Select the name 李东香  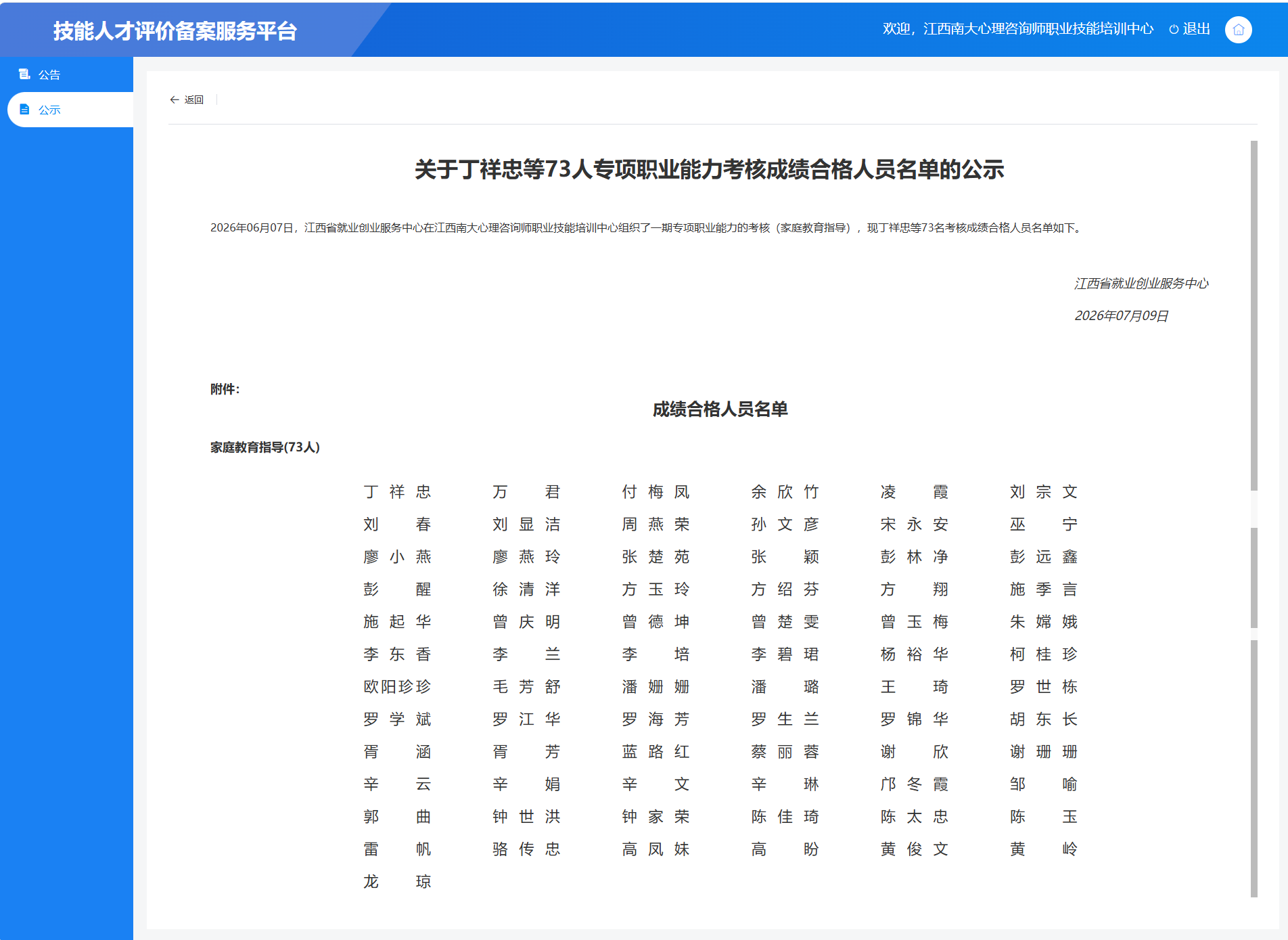pyautogui.click(x=397, y=654)
